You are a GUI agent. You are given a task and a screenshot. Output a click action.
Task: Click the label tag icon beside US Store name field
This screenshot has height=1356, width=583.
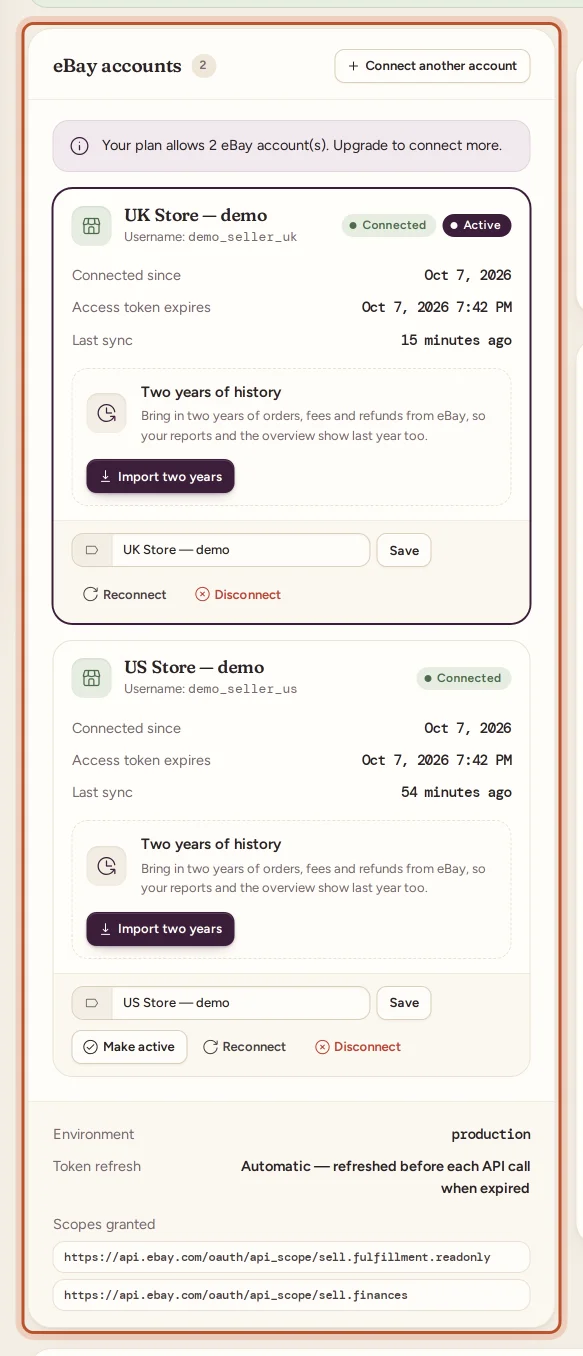(92, 1003)
